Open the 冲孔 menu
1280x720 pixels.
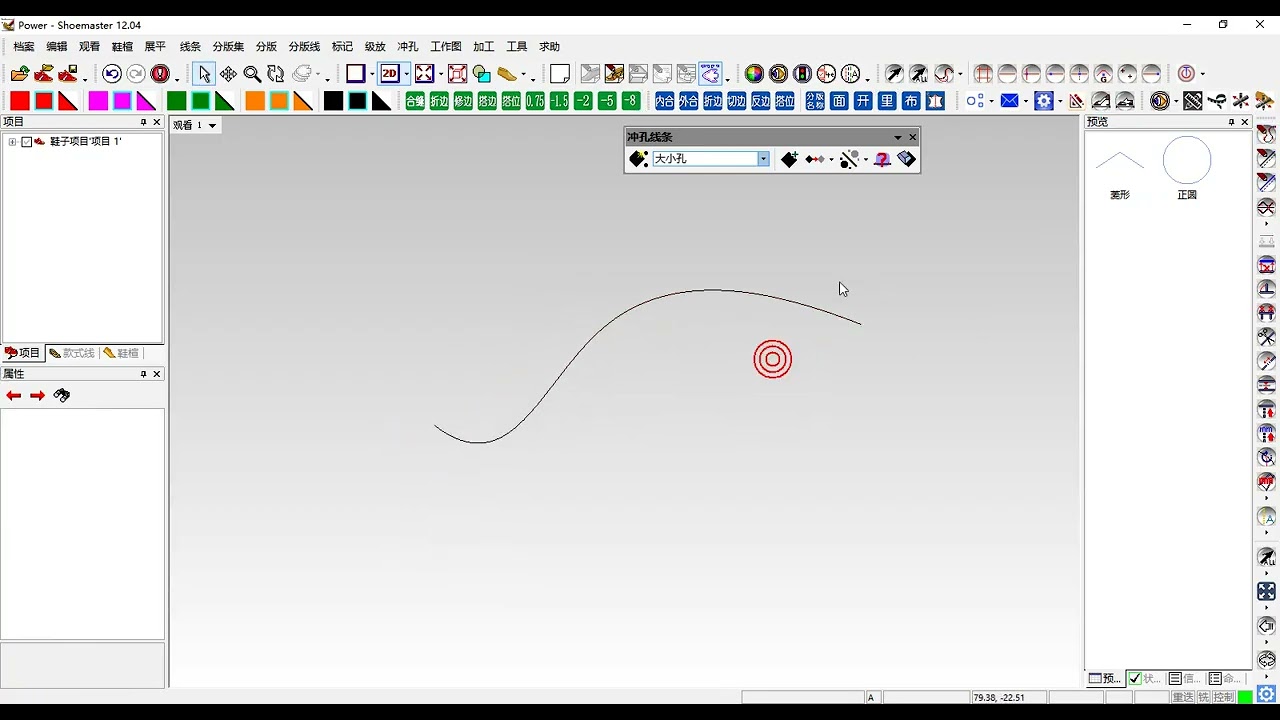pos(408,47)
